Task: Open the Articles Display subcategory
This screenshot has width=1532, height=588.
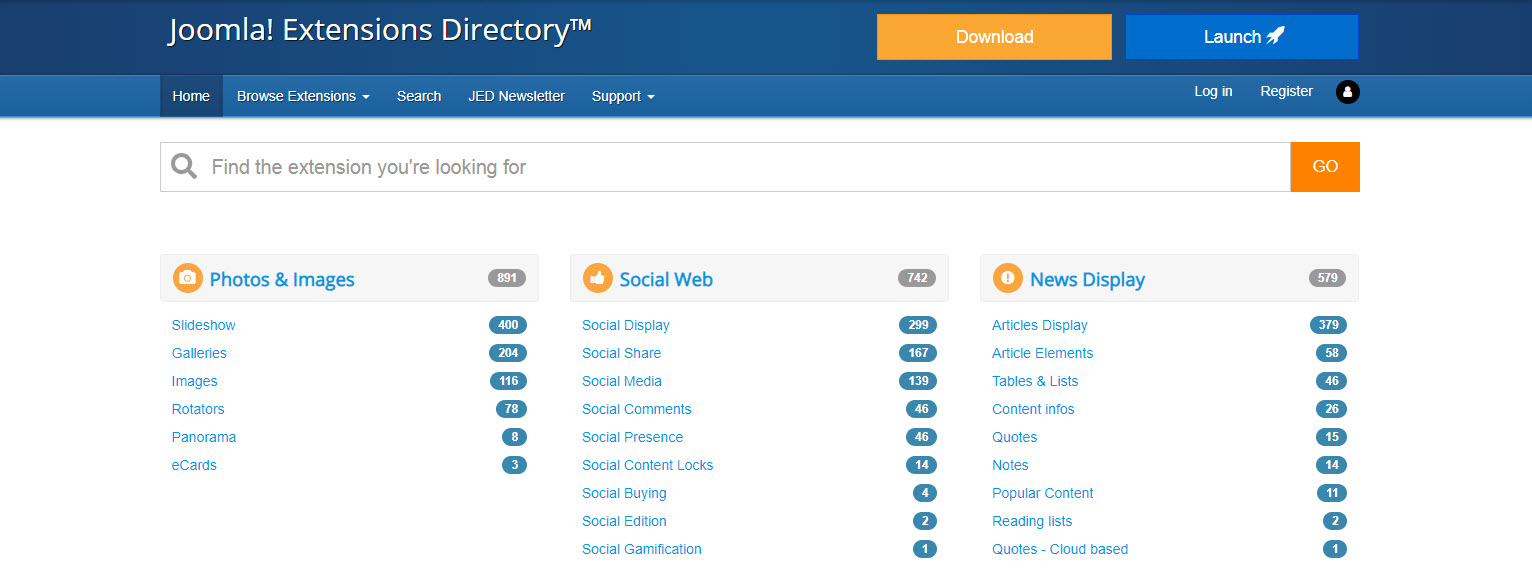Action: tap(1040, 325)
